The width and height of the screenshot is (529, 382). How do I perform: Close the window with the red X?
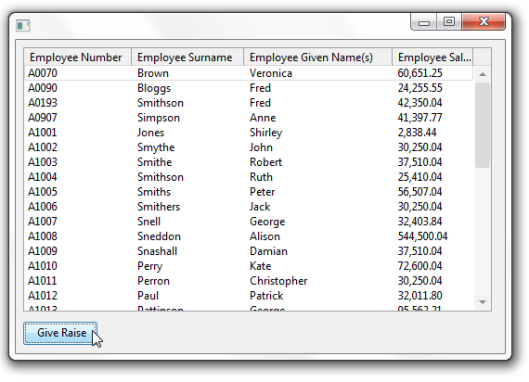pos(483,22)
